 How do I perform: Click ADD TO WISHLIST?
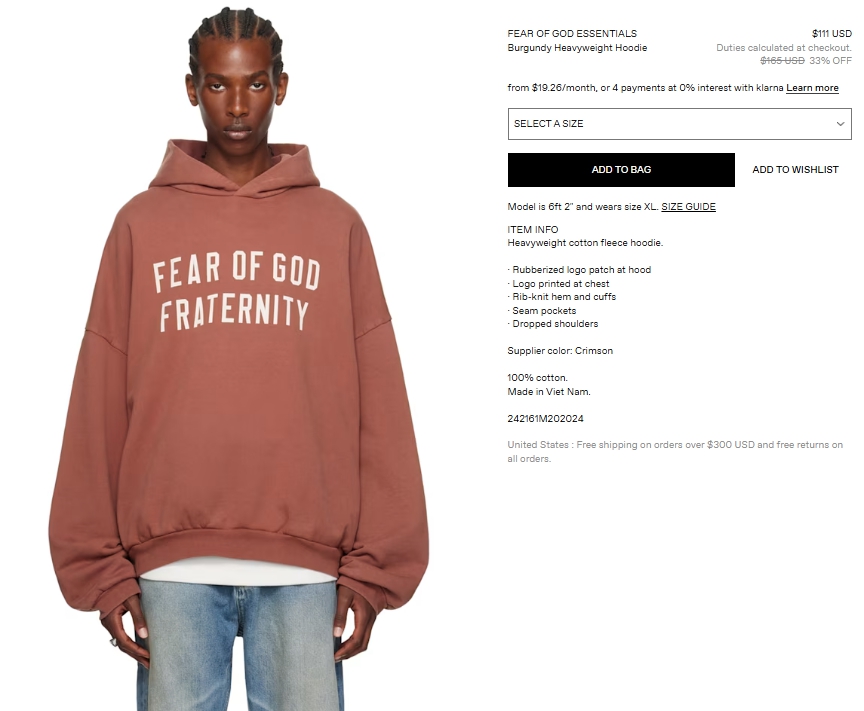tap(795, 170)
